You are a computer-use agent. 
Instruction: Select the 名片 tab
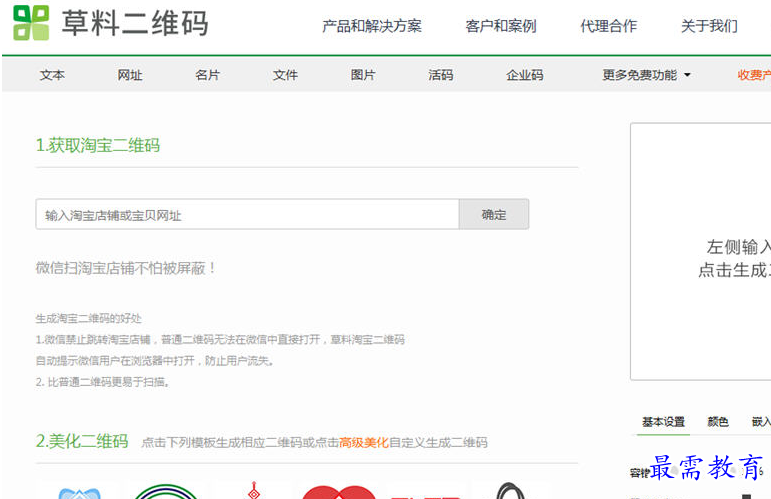coord(208,75)
